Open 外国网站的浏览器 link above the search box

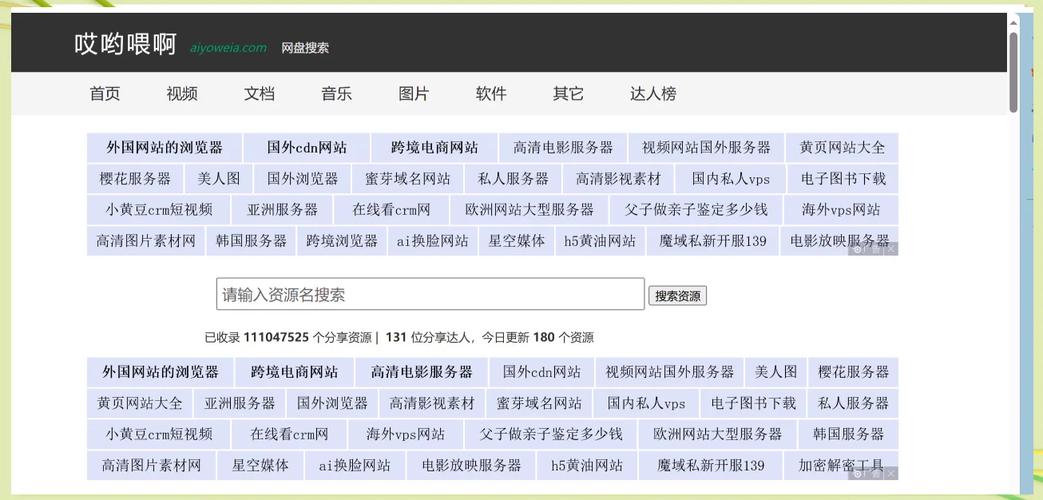pyautogui.click(x=164, y=148)
